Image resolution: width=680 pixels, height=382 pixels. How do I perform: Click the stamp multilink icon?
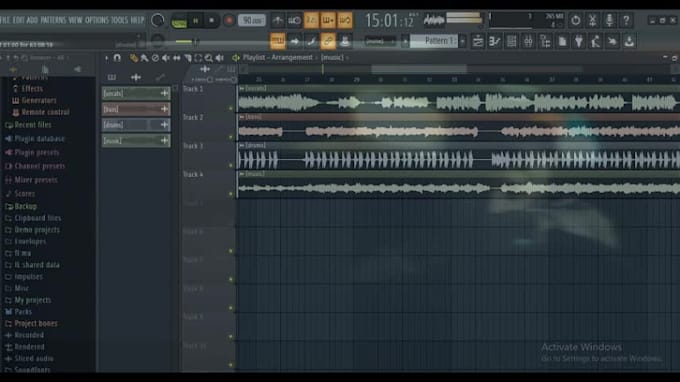pyautogui.click(x=345, y=41)
